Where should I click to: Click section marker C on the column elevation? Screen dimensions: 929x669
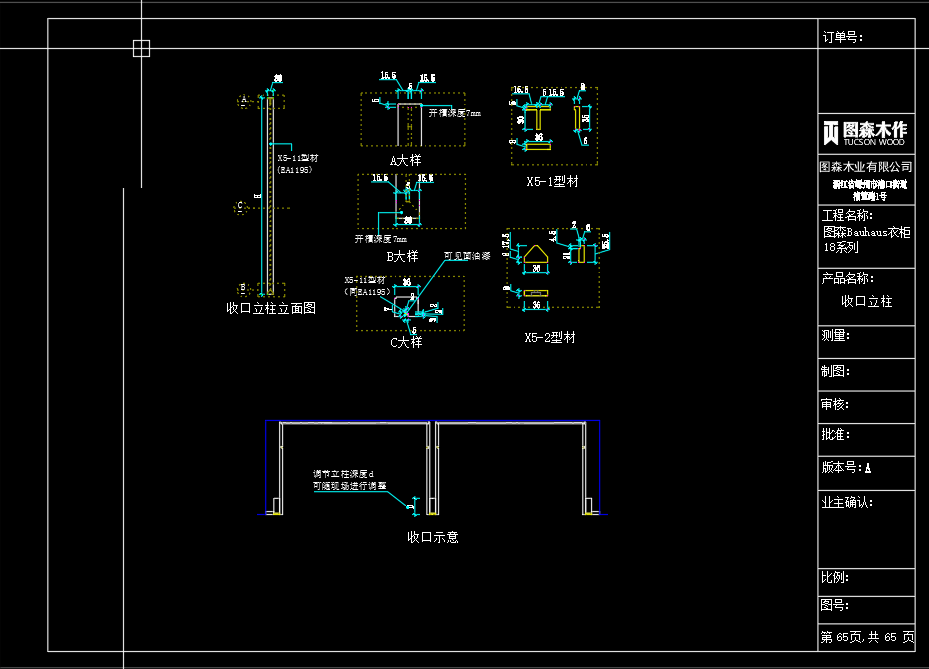tap(240, 207)
